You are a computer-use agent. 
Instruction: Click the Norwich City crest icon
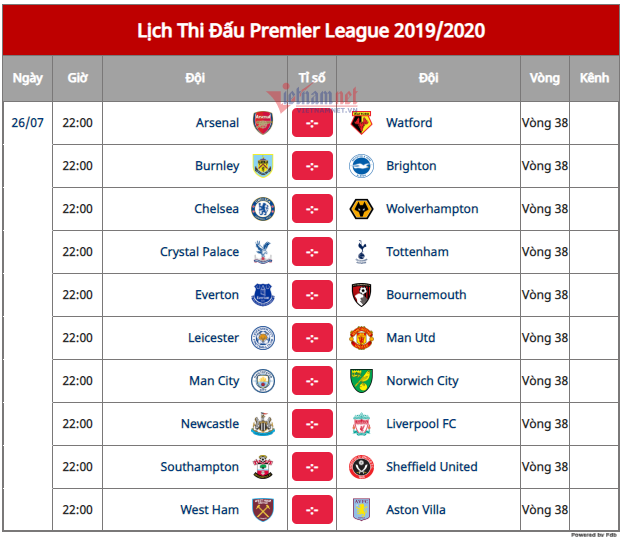[x=361, y=381]
